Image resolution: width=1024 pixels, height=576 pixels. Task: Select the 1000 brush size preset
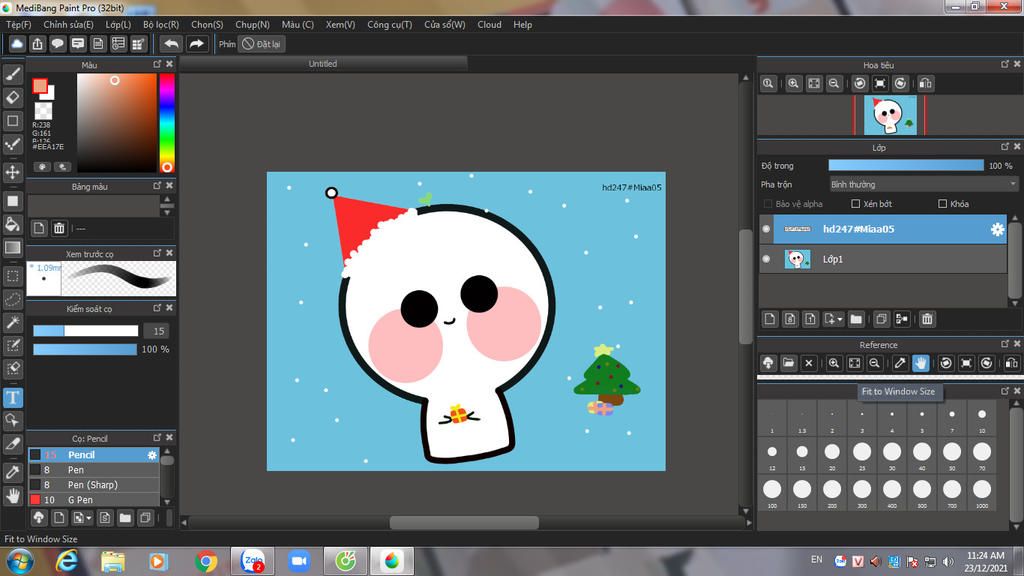pos(982,492)
